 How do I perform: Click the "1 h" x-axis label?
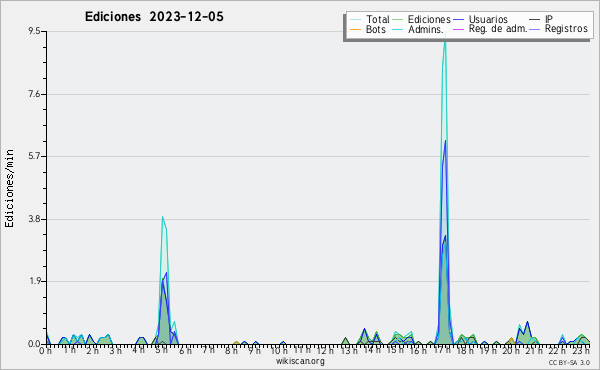point(69,350)
